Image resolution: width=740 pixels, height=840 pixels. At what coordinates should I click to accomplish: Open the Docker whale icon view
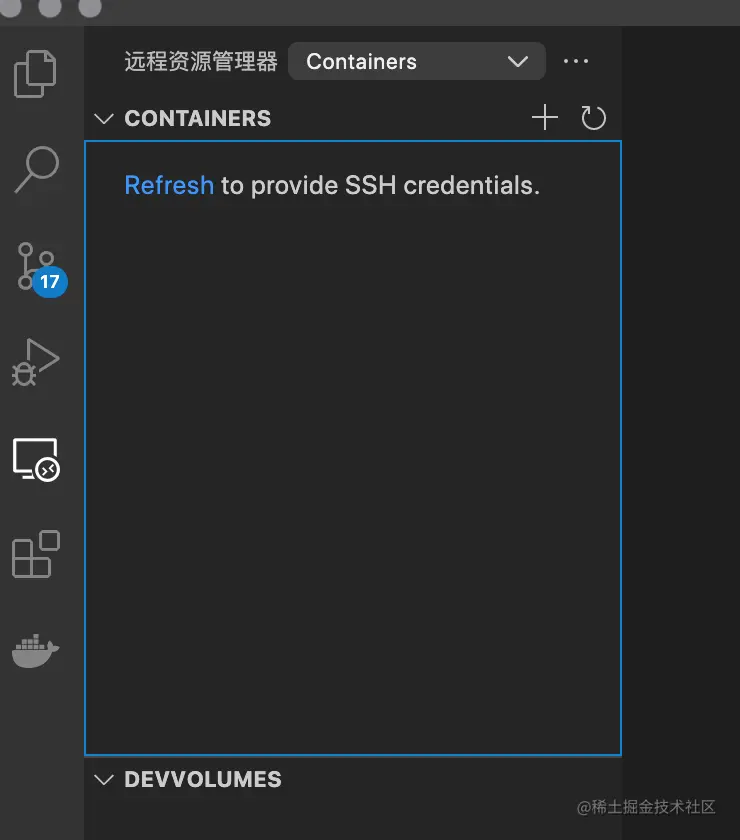coord(36,649)
